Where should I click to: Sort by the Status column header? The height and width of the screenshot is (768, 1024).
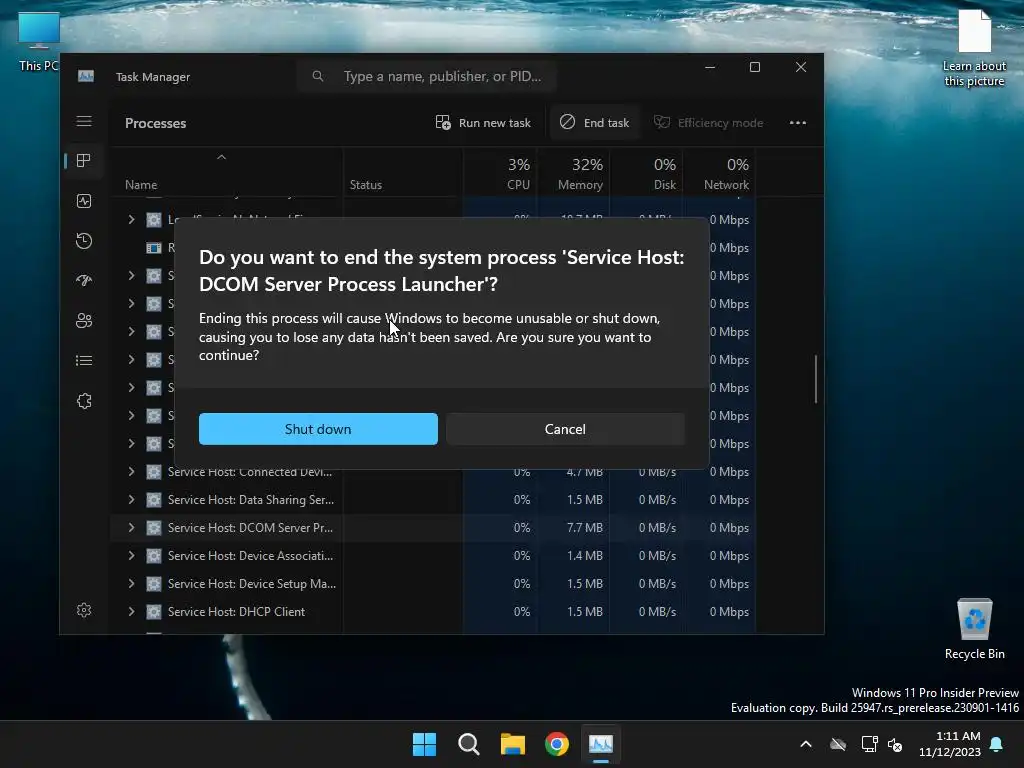(x=403, y=172)
